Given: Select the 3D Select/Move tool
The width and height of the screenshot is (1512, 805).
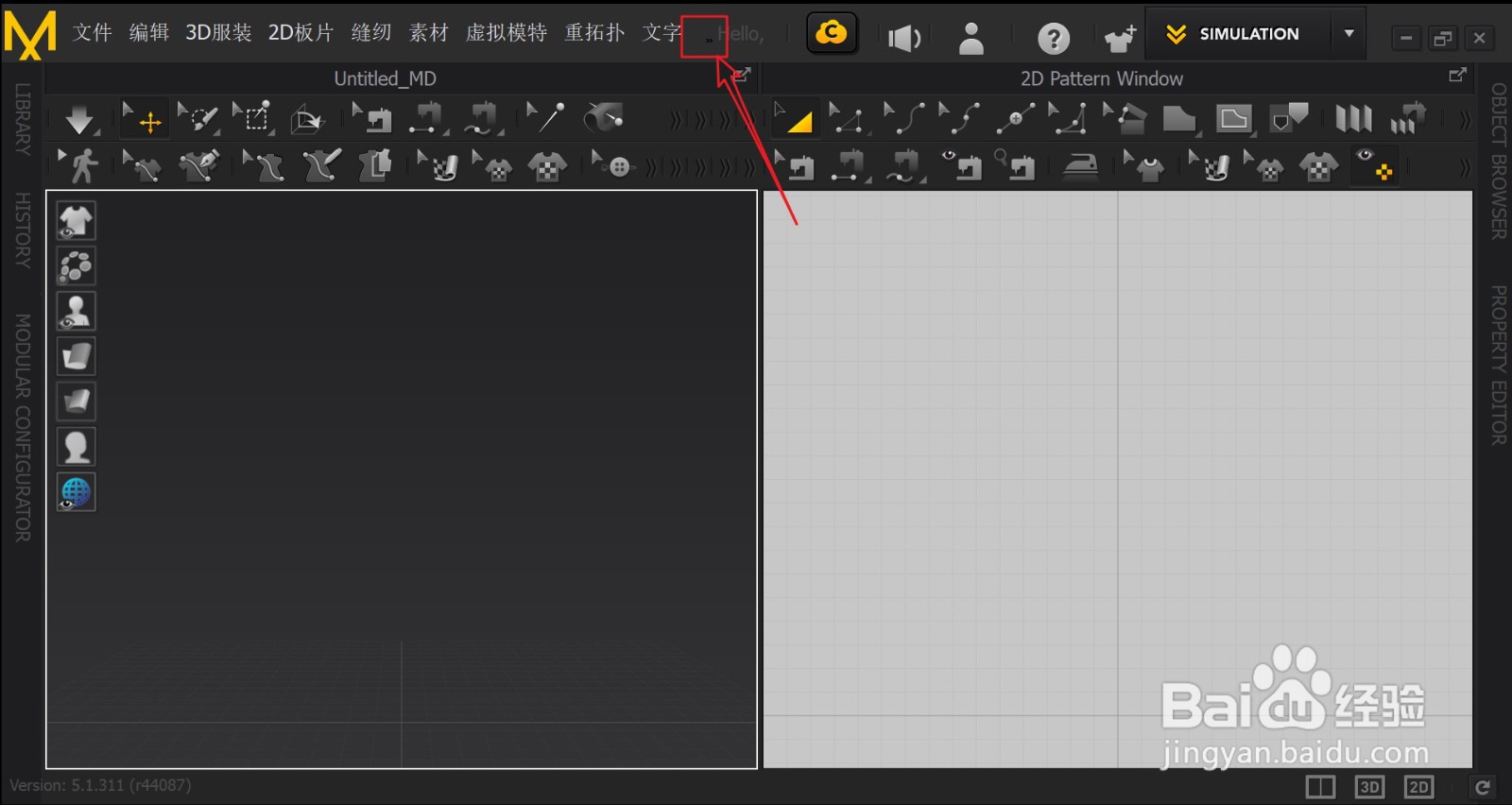Looking at the screenshot, I should click(x=144, y=119).
